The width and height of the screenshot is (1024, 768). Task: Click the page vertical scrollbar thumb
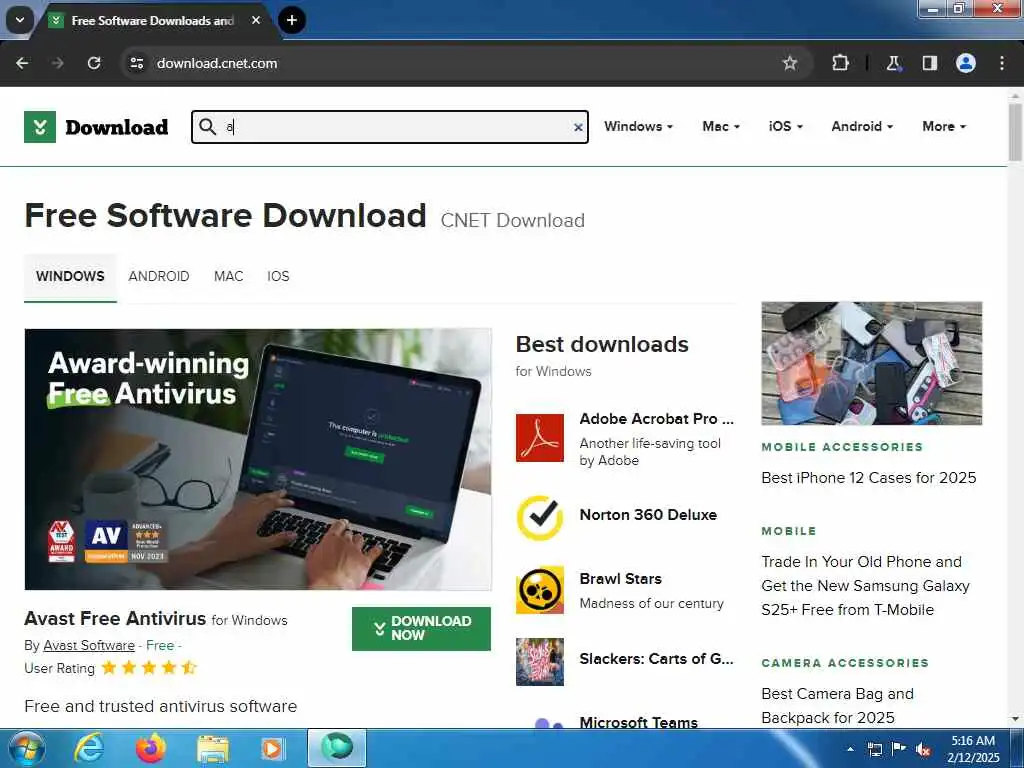tap(1015, 131)
